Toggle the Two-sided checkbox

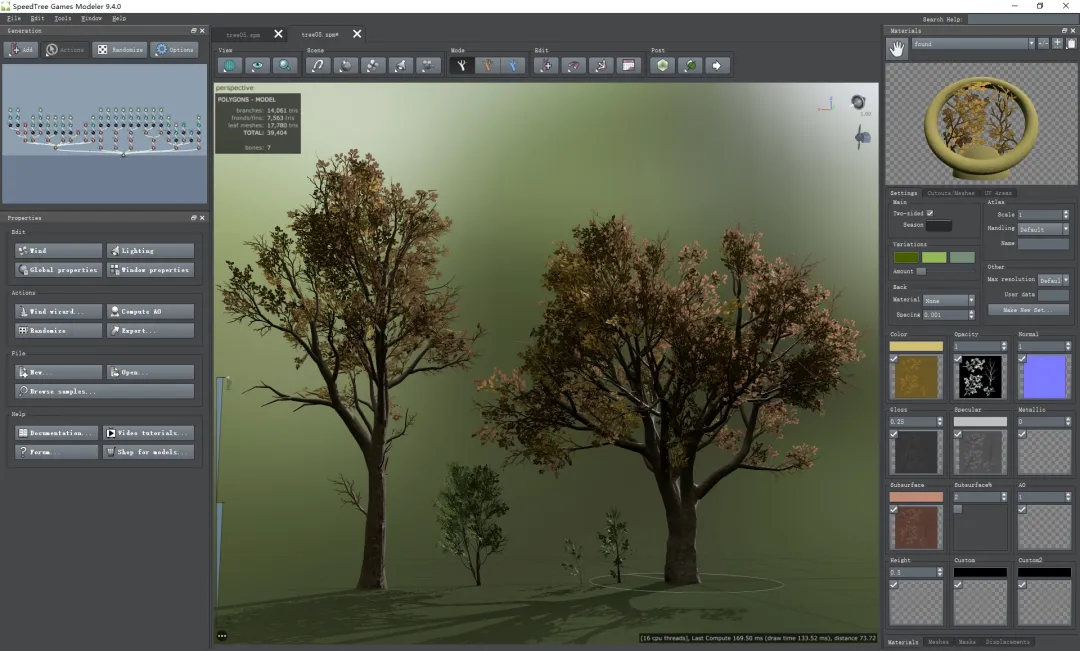click(x=930, y=213)
